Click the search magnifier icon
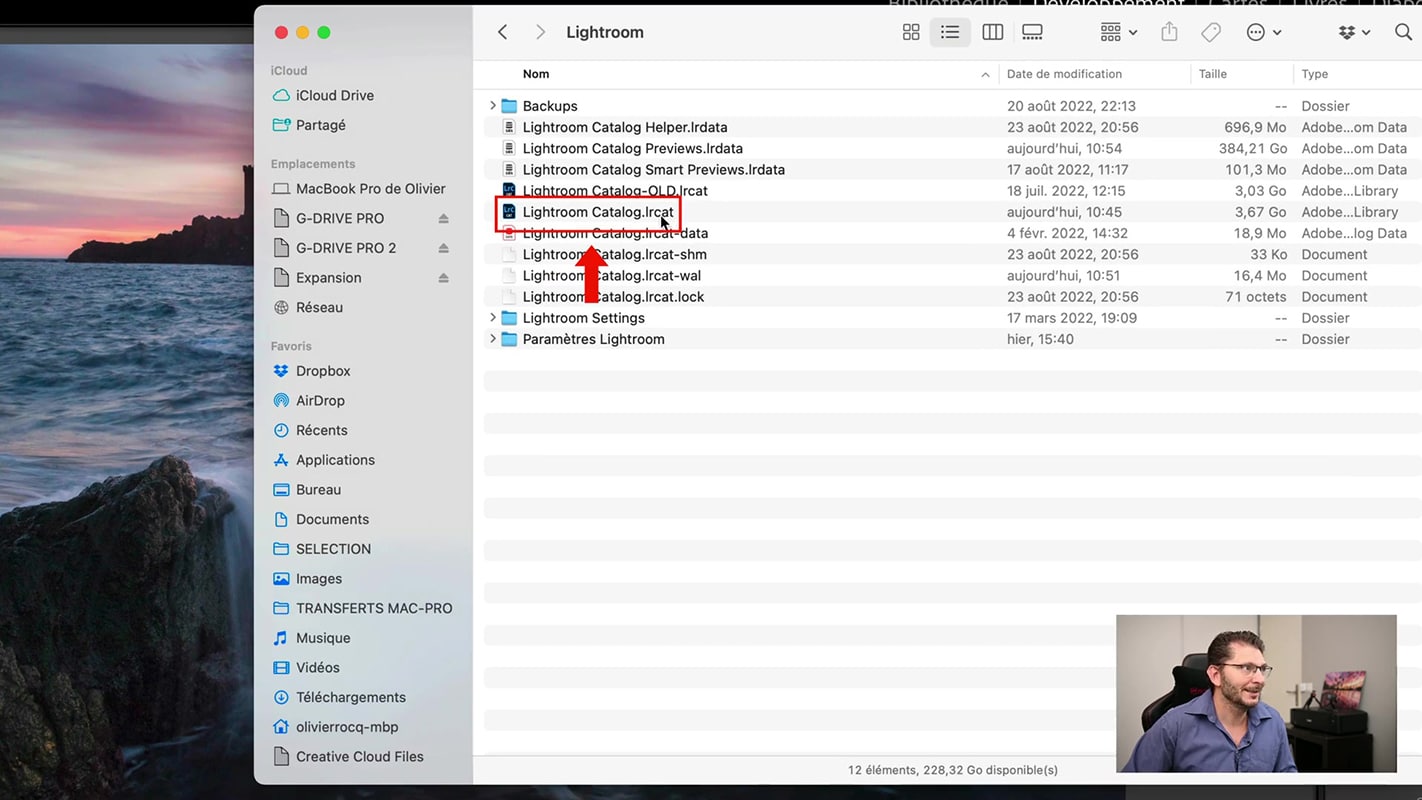 click(x=1403, y=32)
